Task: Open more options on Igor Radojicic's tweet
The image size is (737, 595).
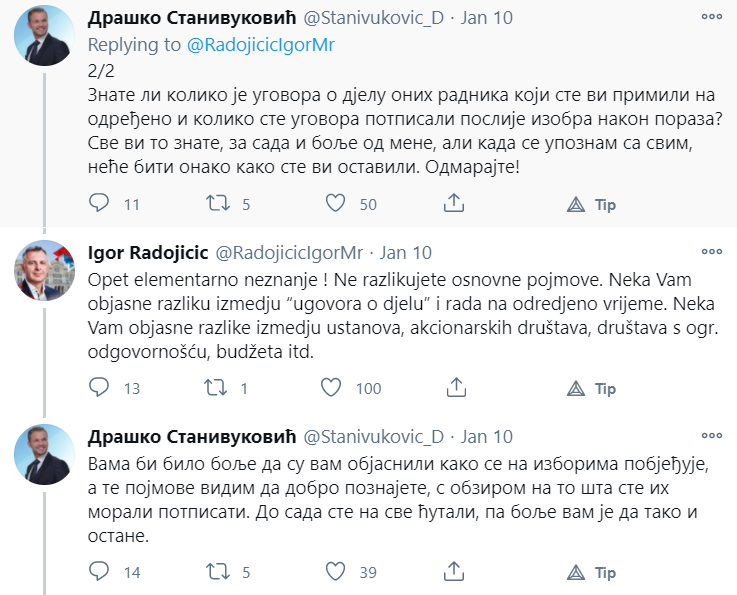Action: [712, 250]
